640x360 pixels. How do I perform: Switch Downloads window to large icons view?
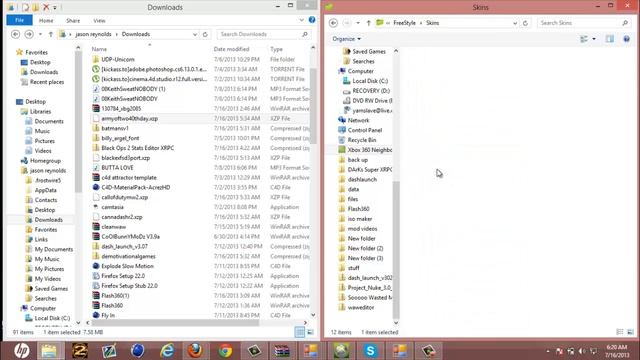click(x=311, y=332)
